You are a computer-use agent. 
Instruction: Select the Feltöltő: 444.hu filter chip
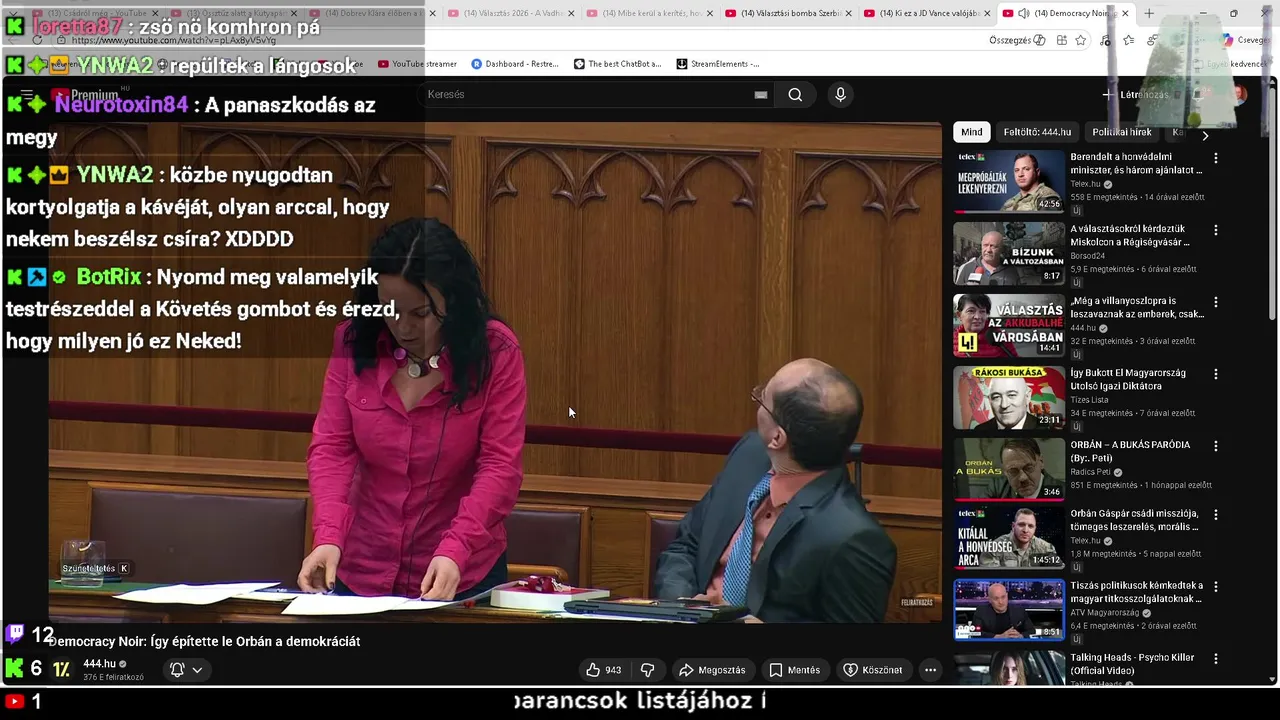pyautogui.click(x=1037, y=132)
